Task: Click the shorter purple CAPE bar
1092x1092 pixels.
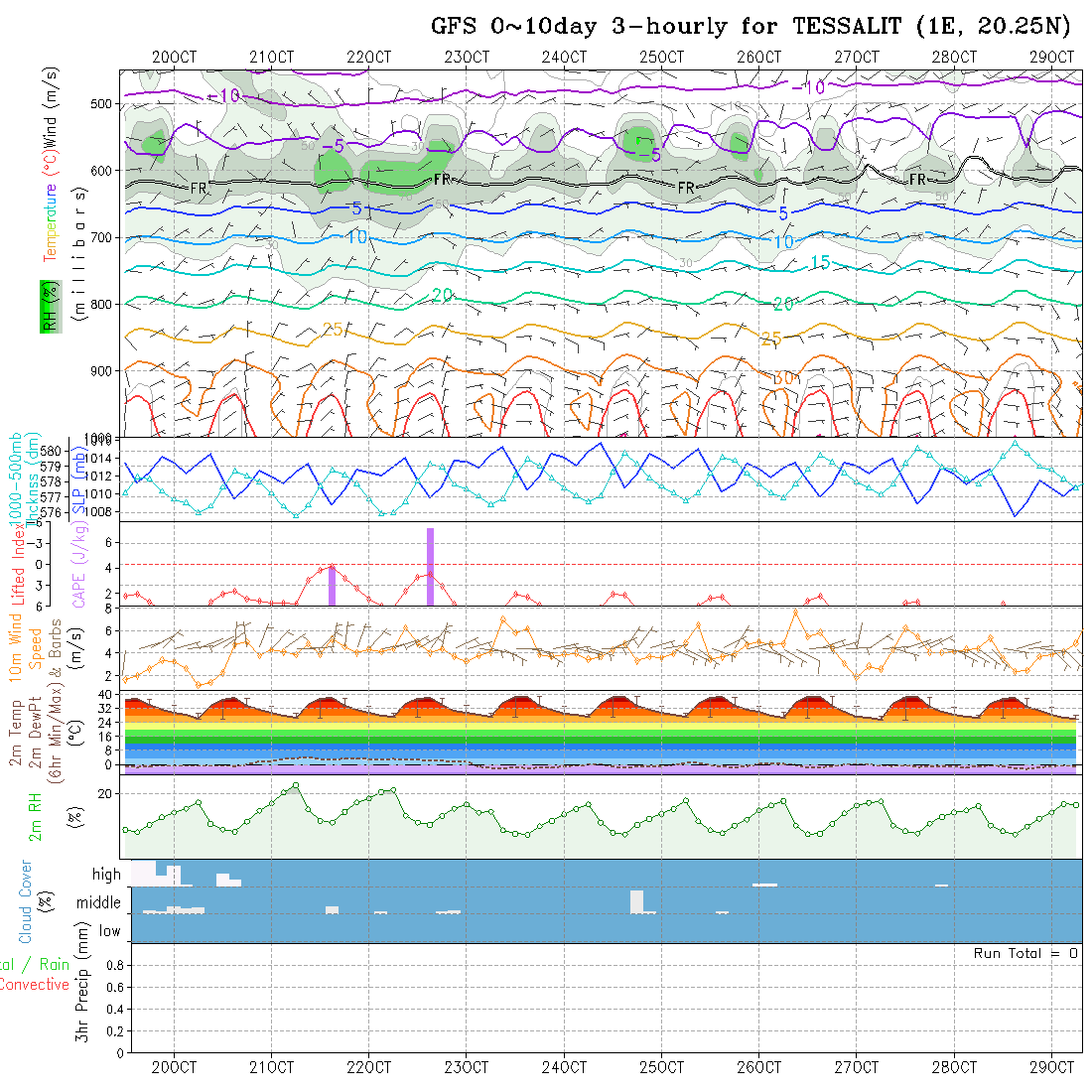Action: point(332,585)
